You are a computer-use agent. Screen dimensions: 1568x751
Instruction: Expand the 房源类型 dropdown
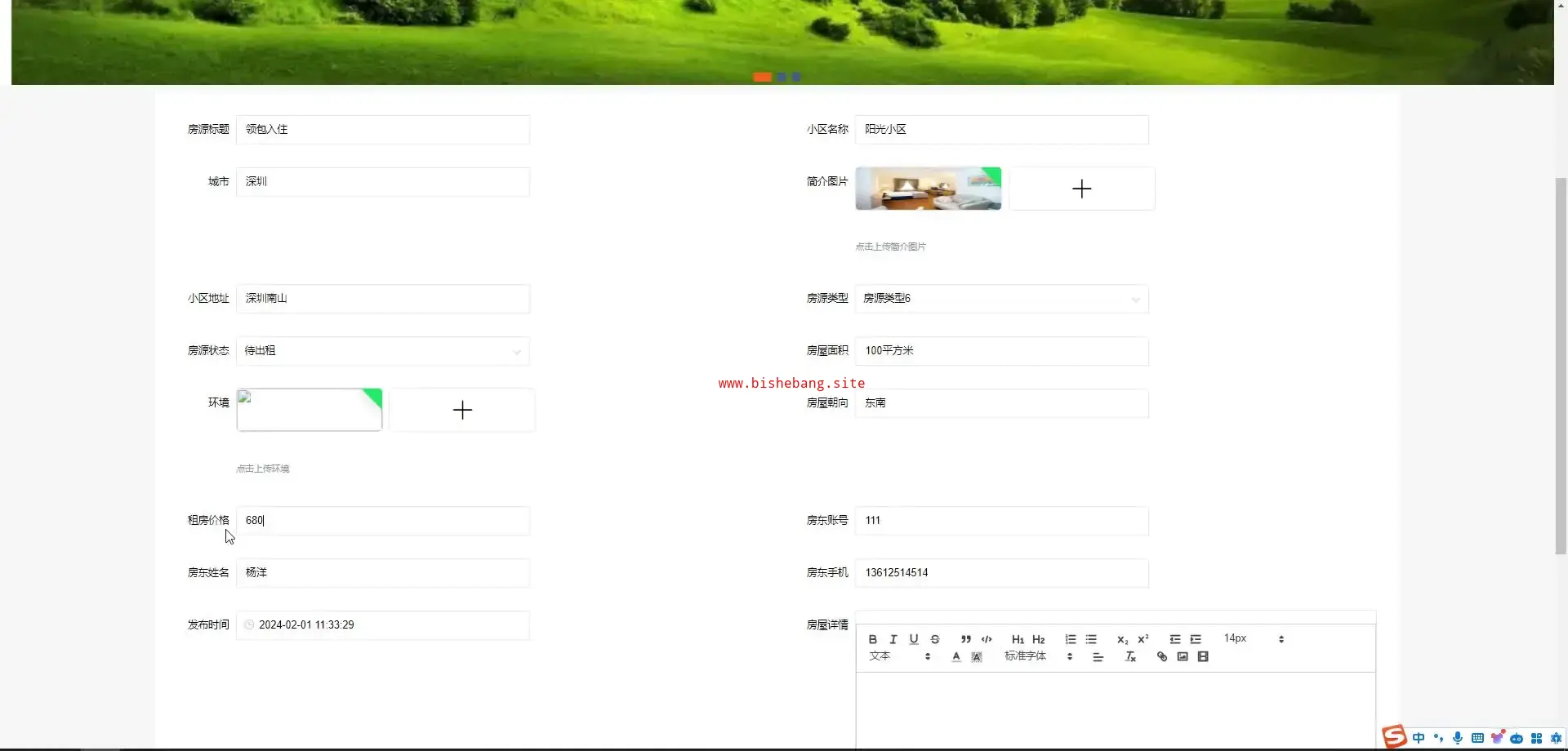pos(1002,299)
